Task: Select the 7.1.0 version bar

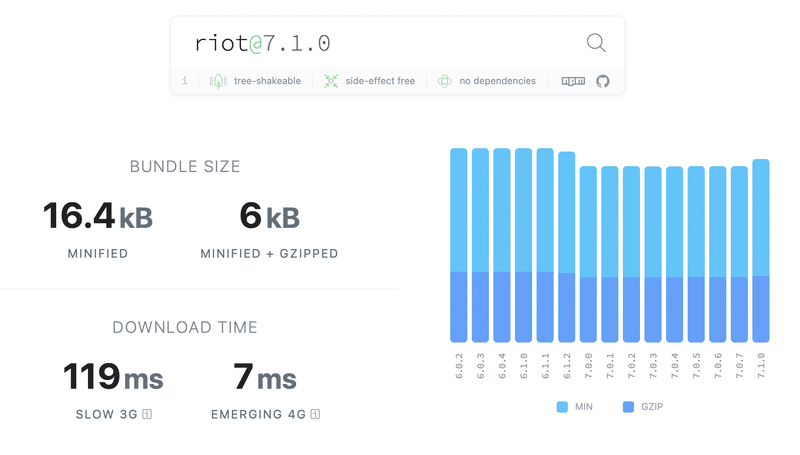Action: pyautogui.click(x=761, y=250)
